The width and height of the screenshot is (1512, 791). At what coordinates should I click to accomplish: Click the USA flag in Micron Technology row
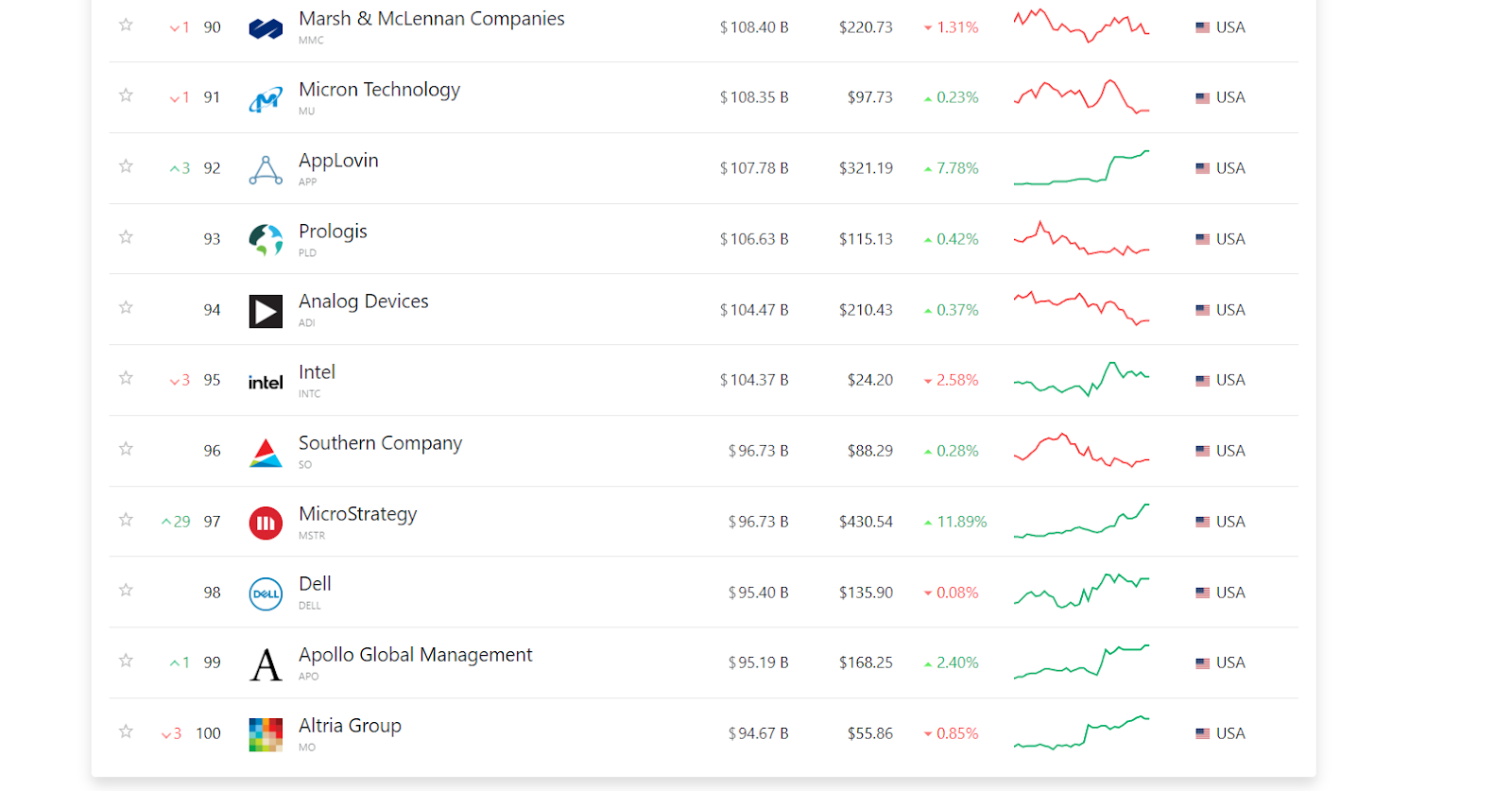(x=1202, y=97)
